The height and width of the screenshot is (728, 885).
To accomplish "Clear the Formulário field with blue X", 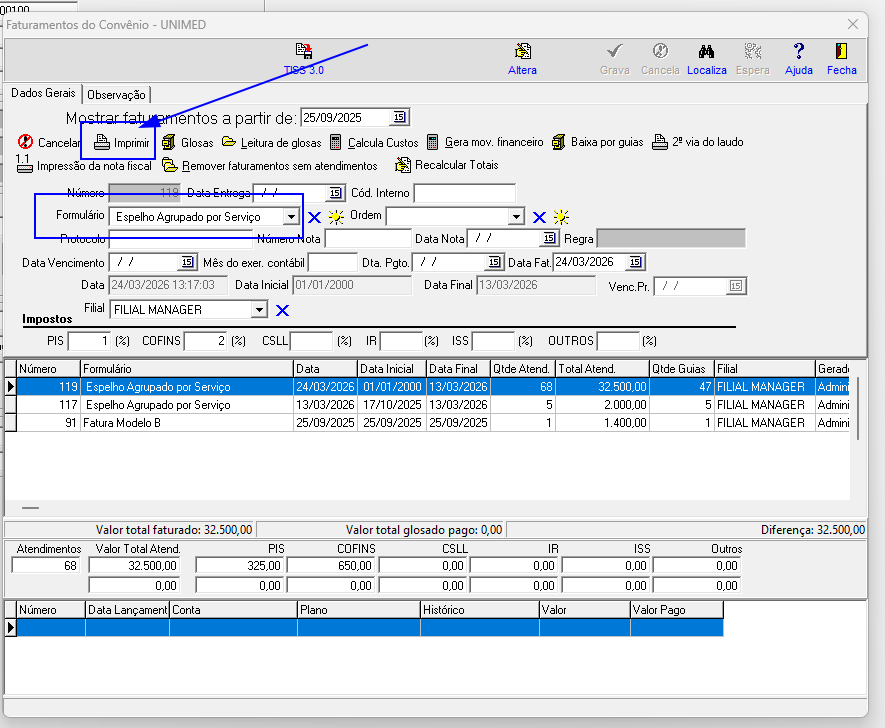I will (x=314, y=217).
